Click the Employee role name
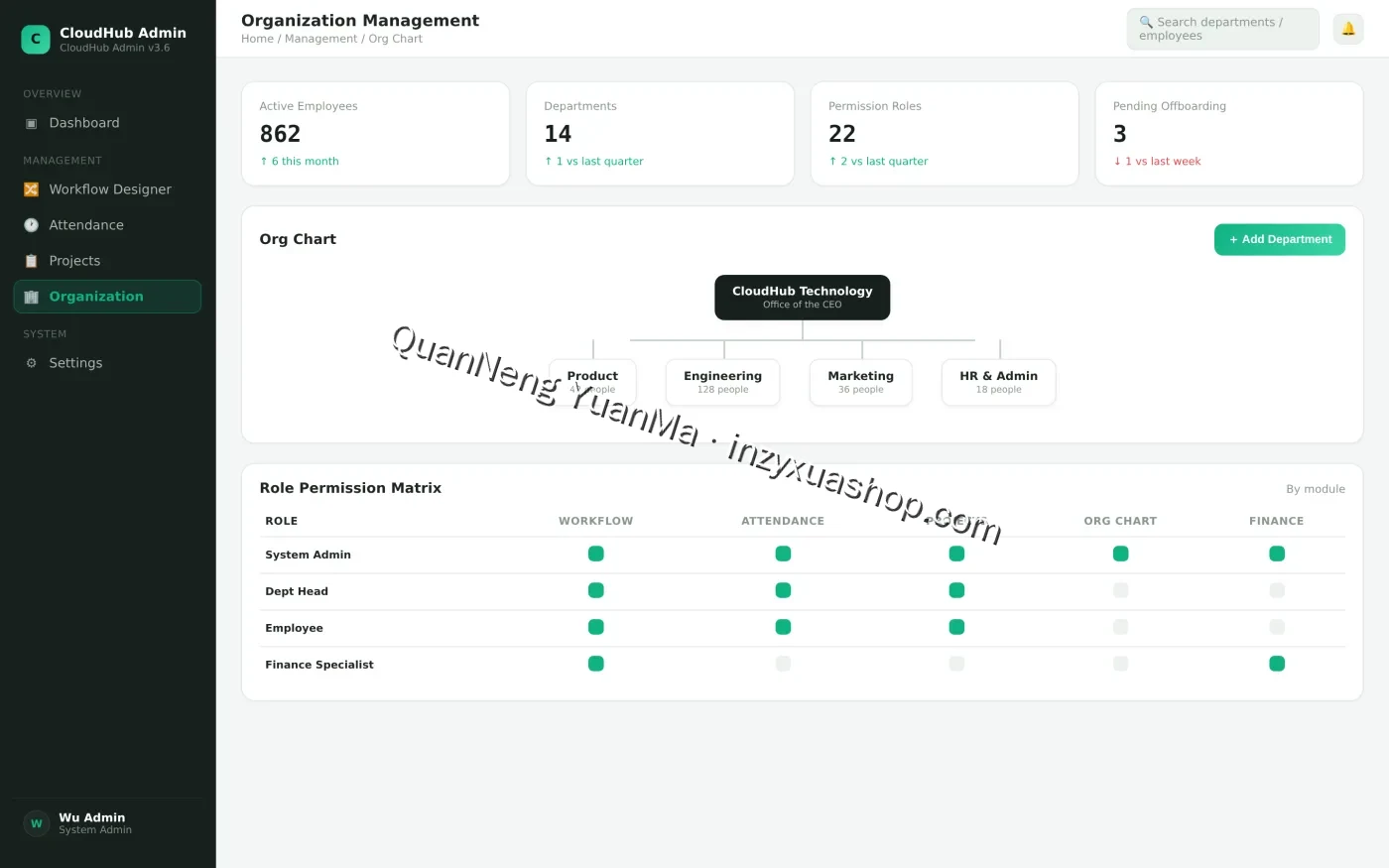1389x868 pixels. tap(294, 628)
